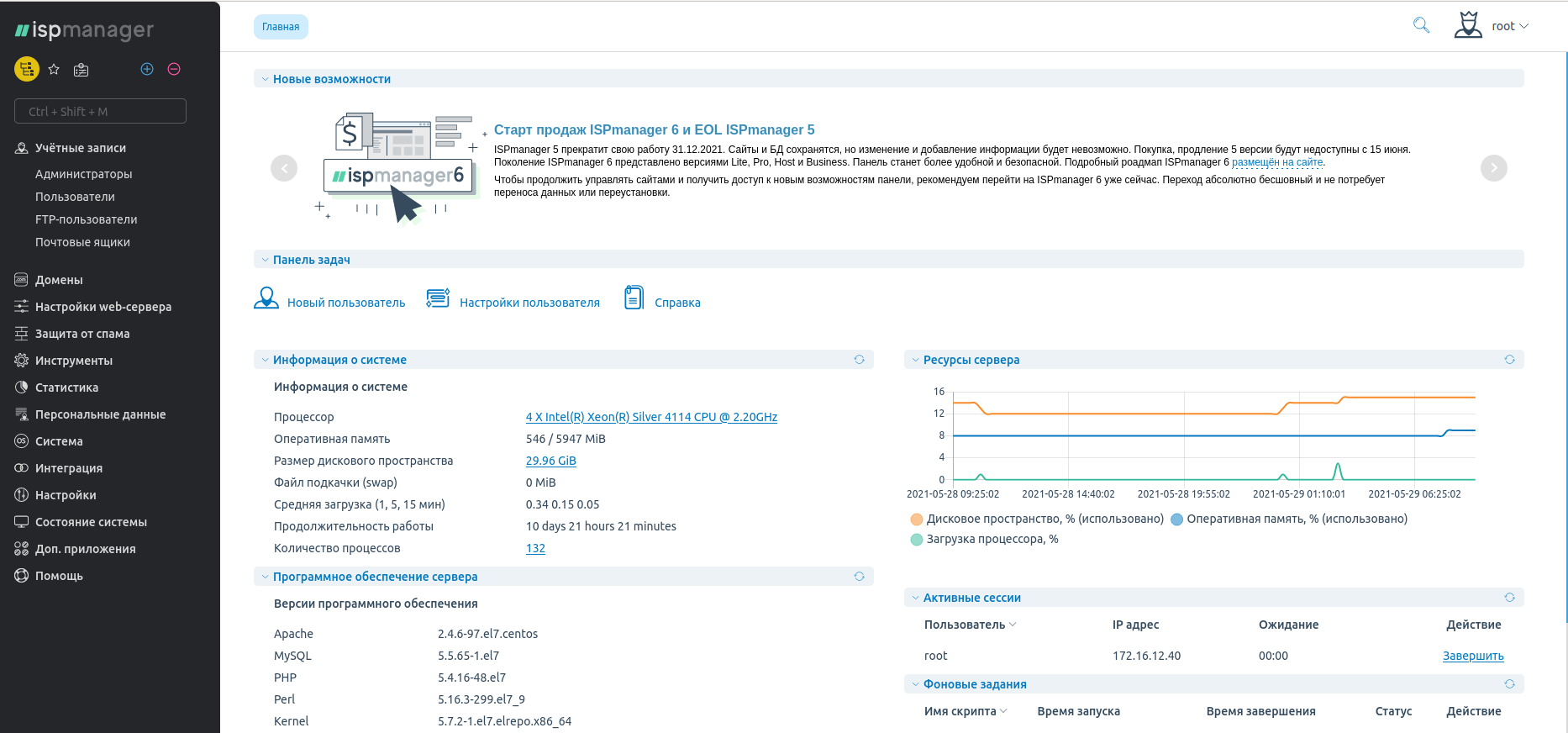Expand Доп. приложения sidebar section
This screenshot has width=1568, height=733.
85,549
